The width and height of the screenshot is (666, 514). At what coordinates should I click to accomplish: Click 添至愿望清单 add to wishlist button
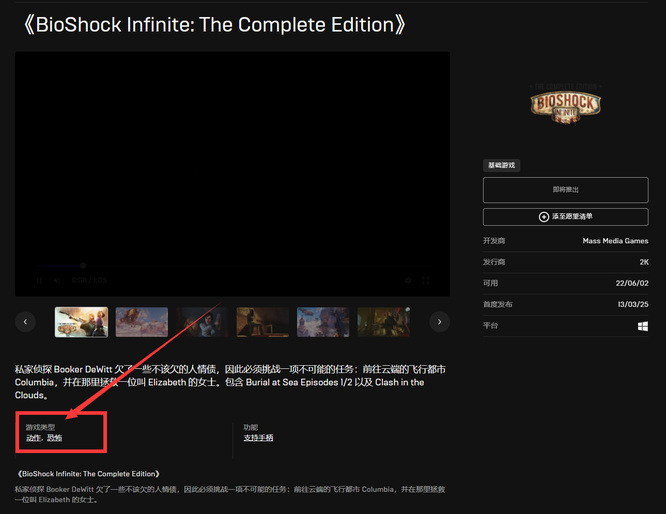point(565,217)
